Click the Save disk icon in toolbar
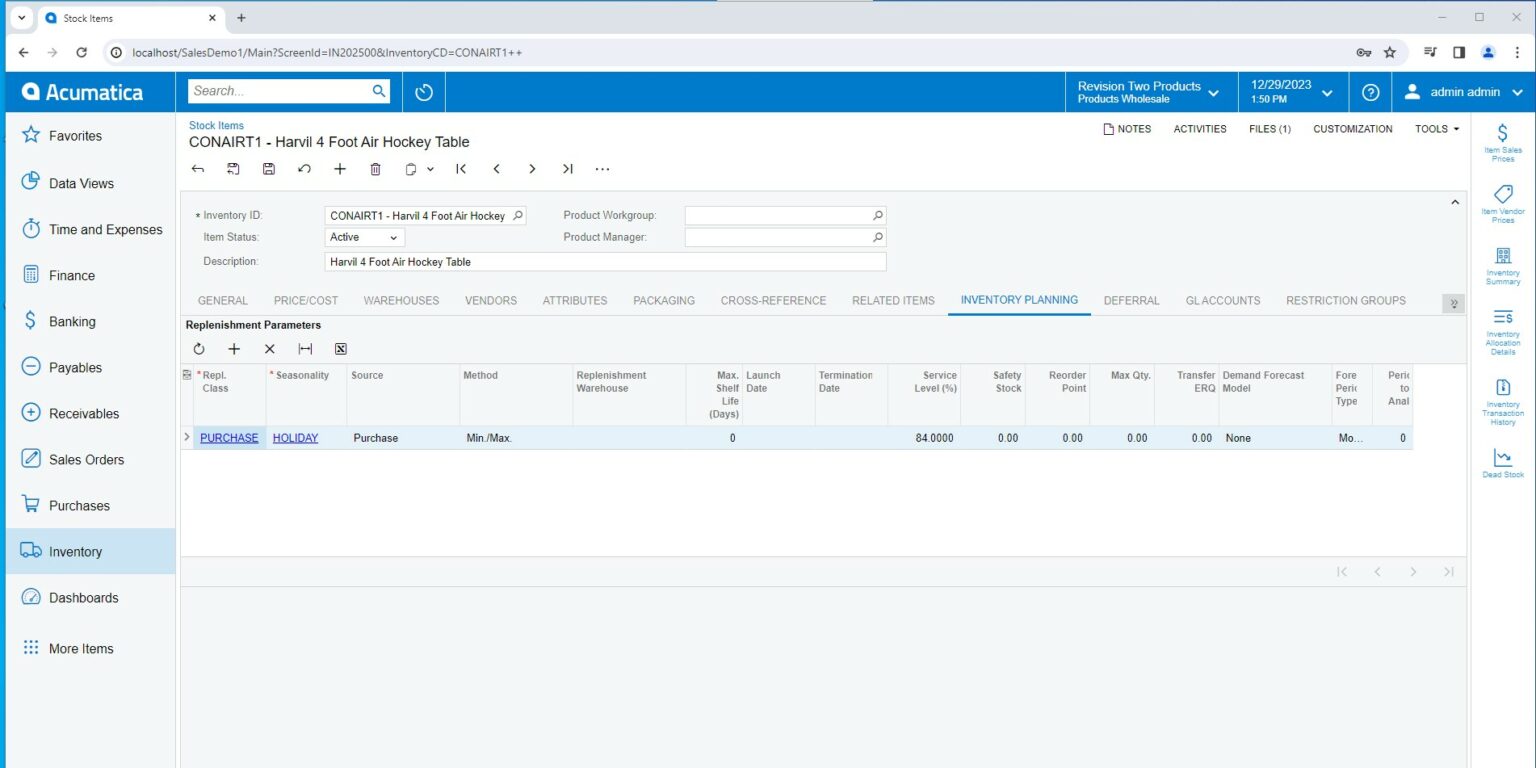Image resolution: width=1536 pixels, height=768 pixels. pos(269,169)
